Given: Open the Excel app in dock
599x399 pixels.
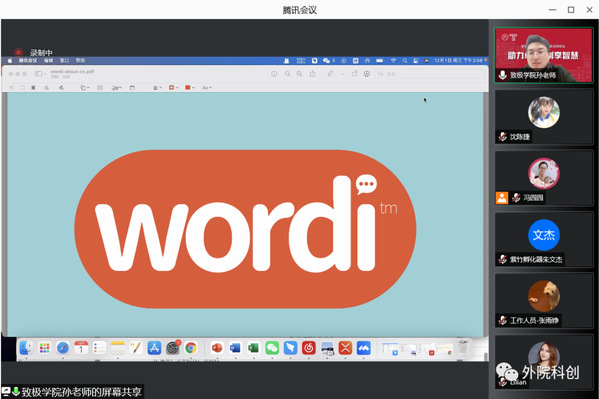Looking at the screenshot, I should [x=253, y=348].
